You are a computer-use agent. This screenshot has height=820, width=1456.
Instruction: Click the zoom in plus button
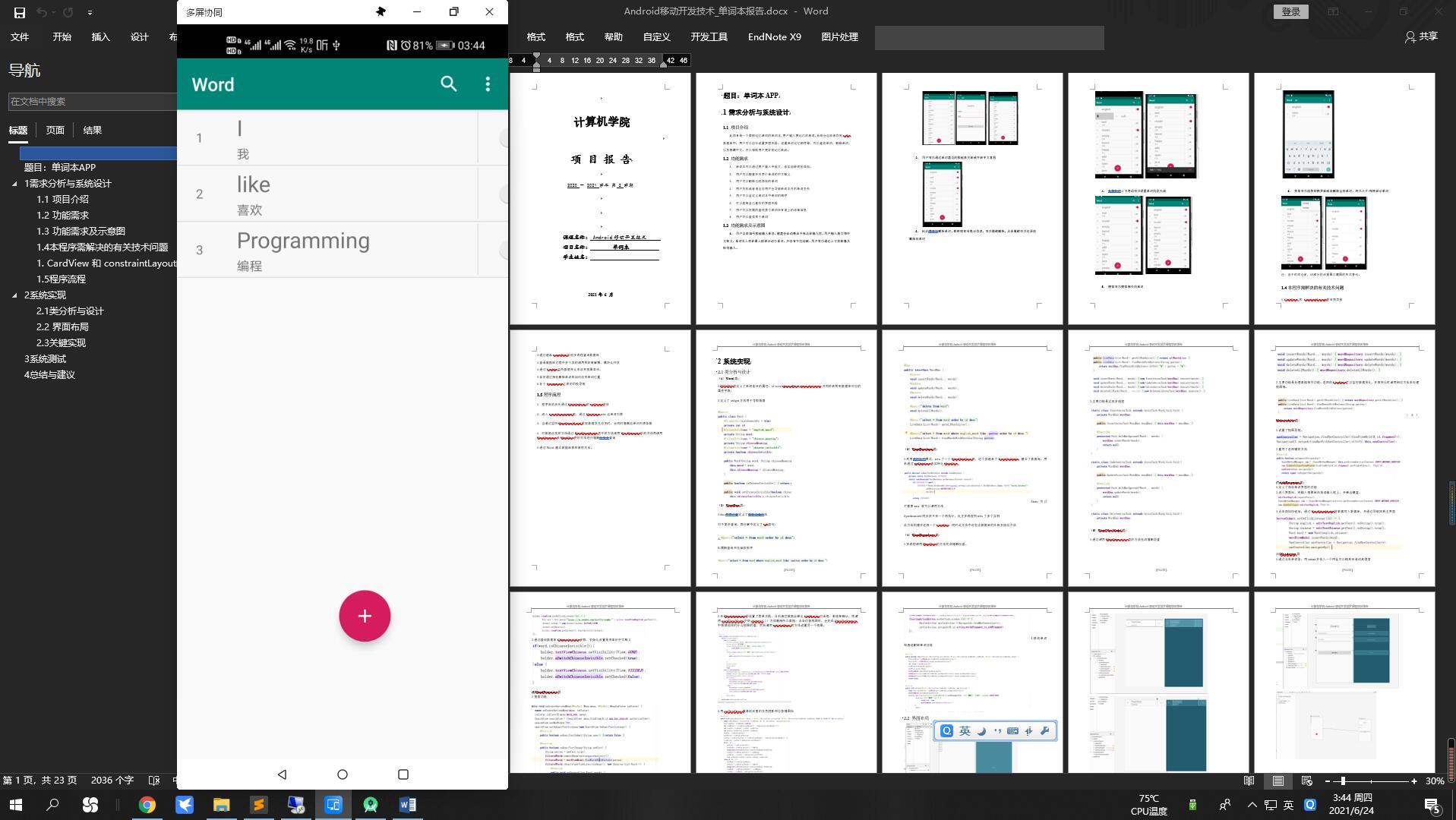[1413, 781]
